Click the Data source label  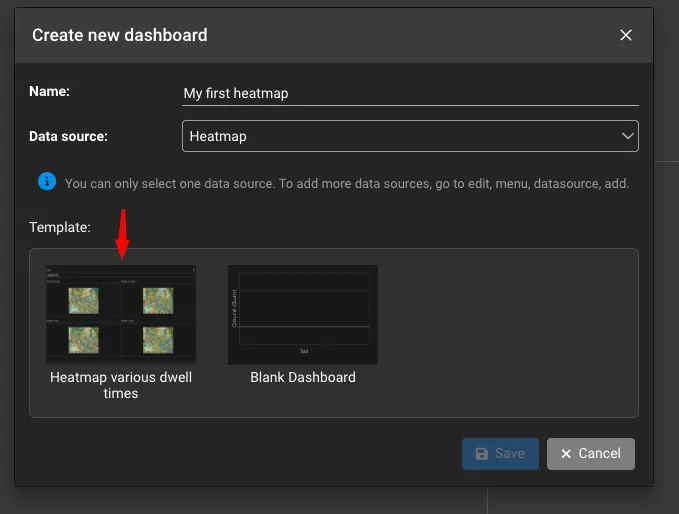(68, 136)
